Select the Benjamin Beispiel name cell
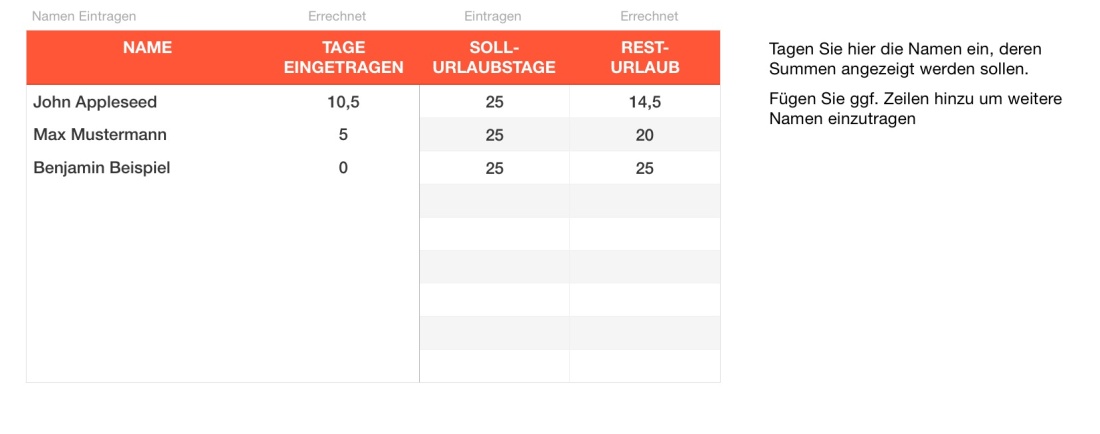The height and width of the screenshot is (434, 1100). pos(102,168)
